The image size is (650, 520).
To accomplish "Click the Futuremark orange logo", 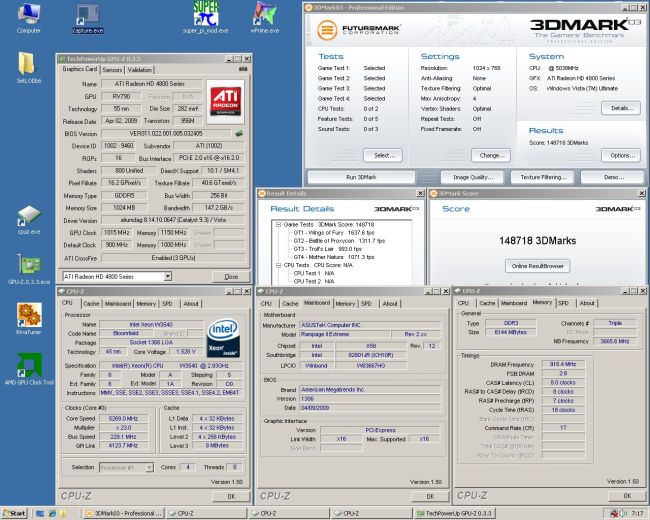I will pyautogui.click(x=327, y=30).
